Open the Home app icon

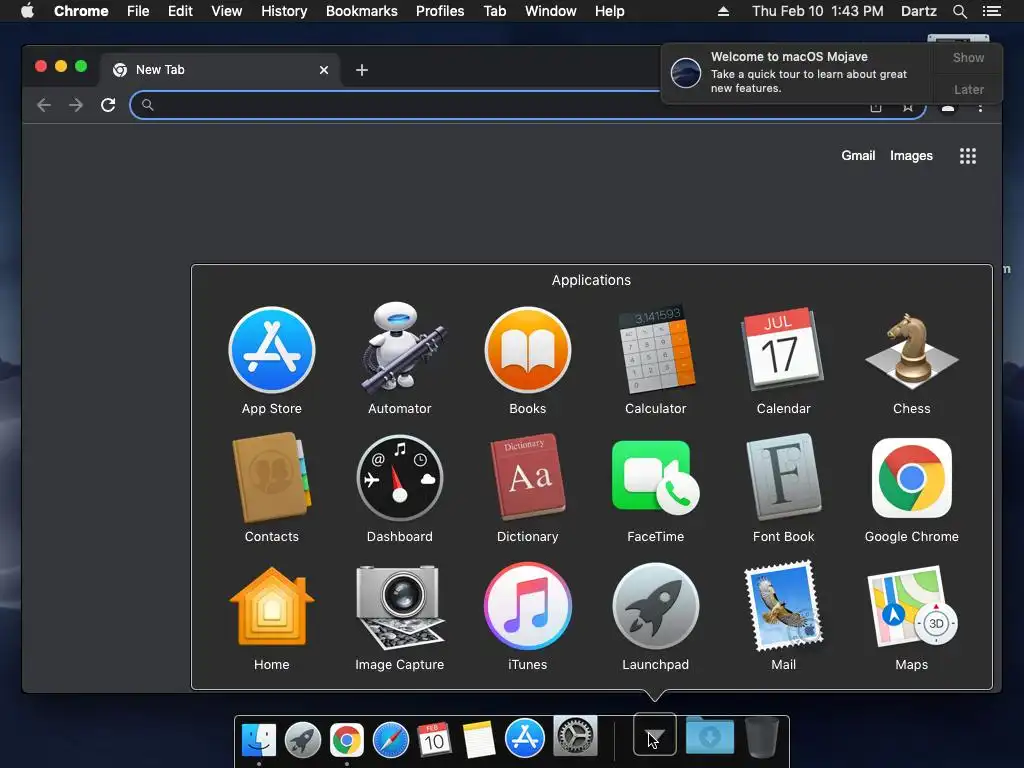pos(272,606)
